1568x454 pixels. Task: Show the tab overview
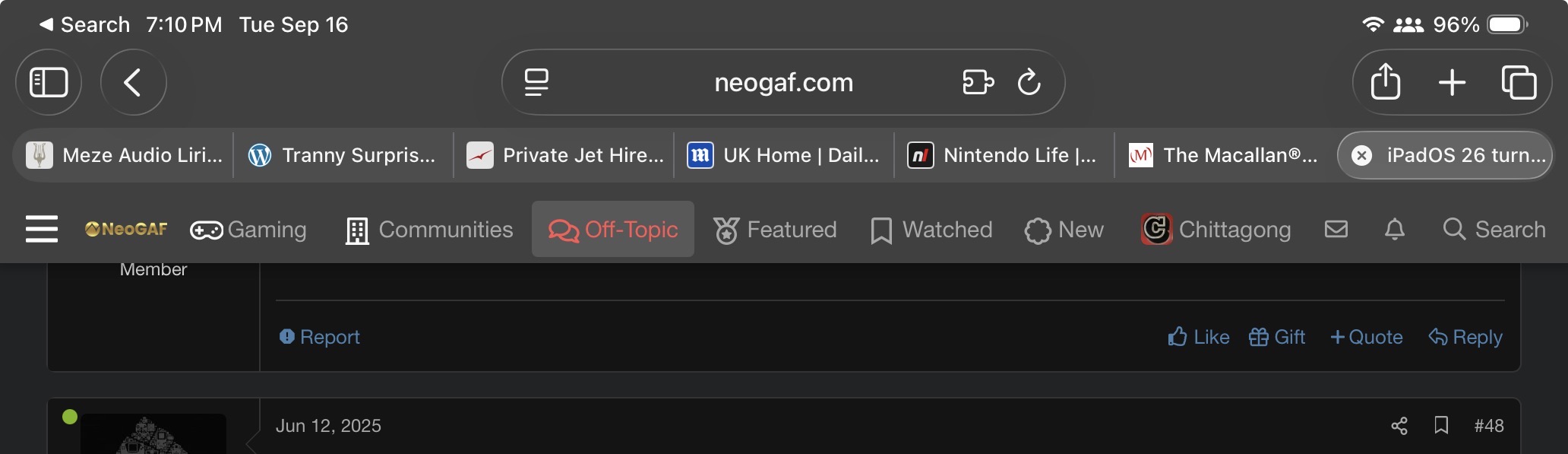[1519, 82]
